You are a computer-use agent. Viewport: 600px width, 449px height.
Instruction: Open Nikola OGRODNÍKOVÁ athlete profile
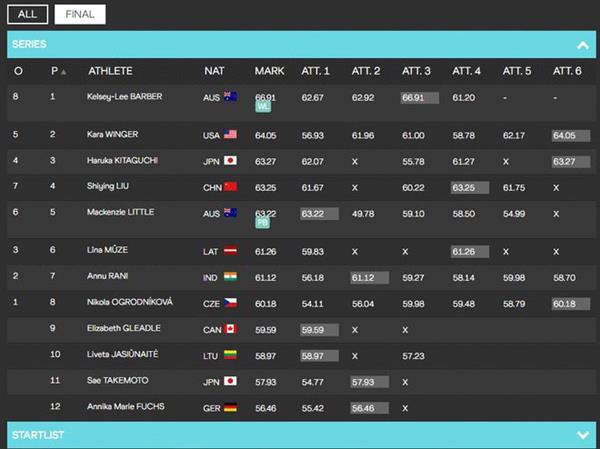point(130,302)
